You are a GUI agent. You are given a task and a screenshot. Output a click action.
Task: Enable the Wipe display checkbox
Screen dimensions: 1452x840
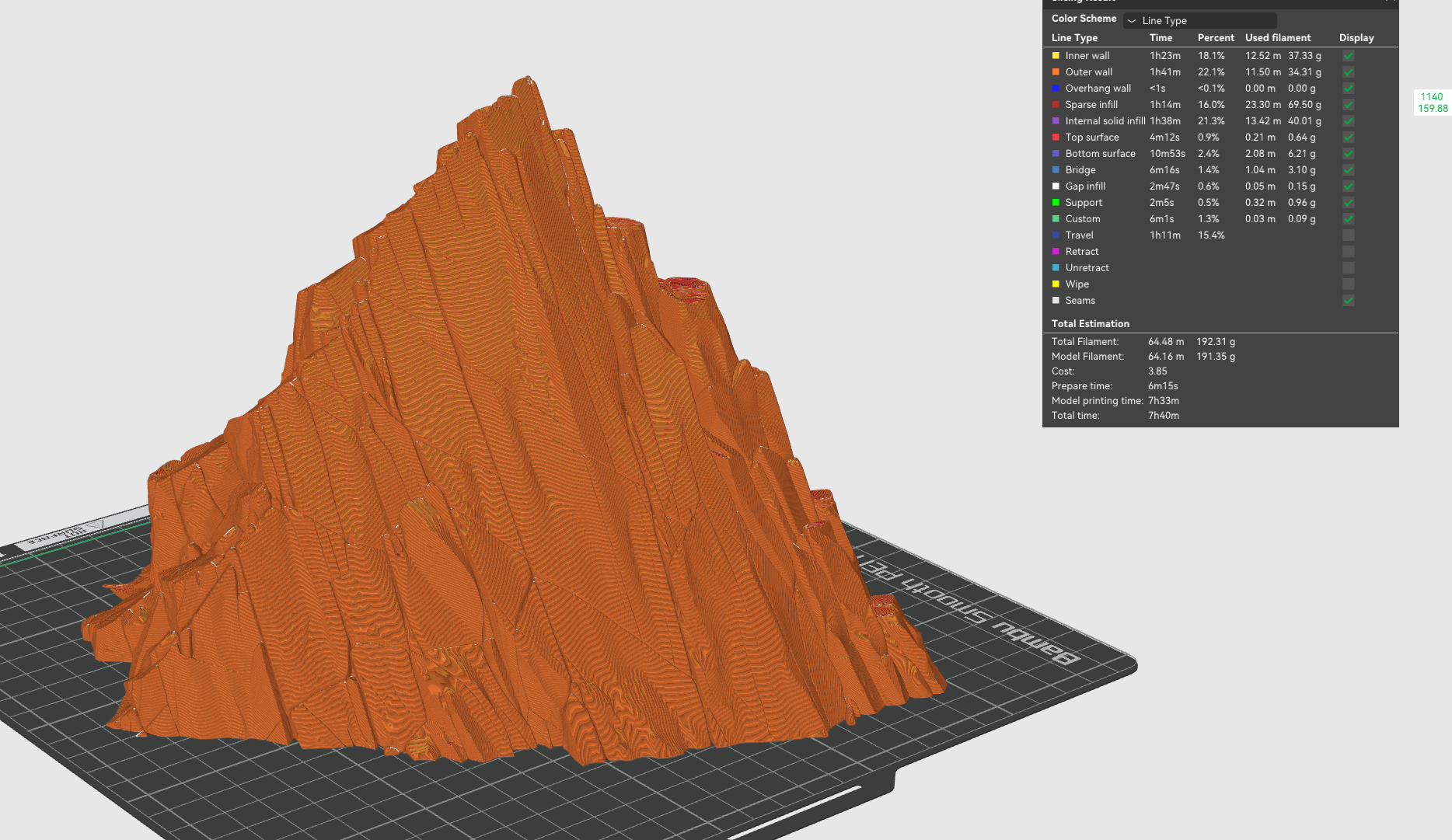pyautogui.click(x=1349, y=284)
